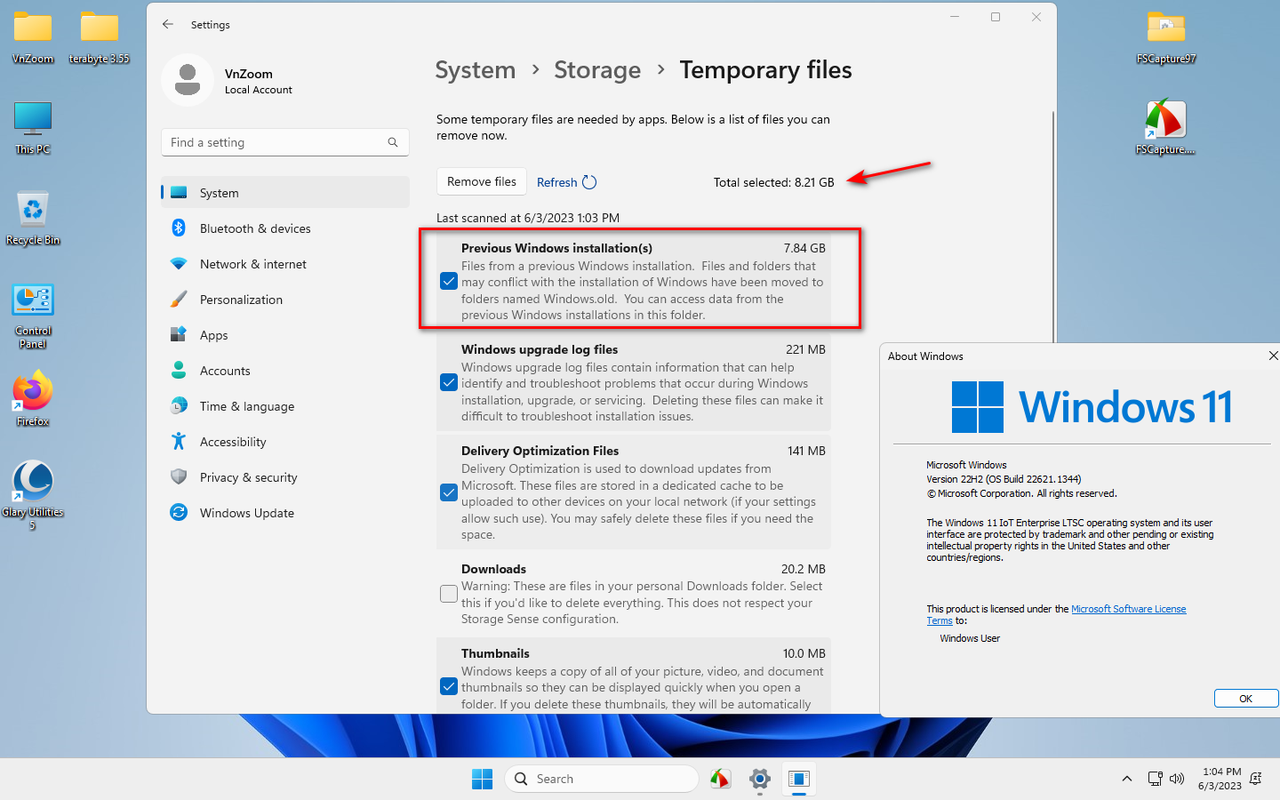Screen dimensions: 1280x800
Task: Click the About Windows taskbar icon
Action: coord(798,778)
